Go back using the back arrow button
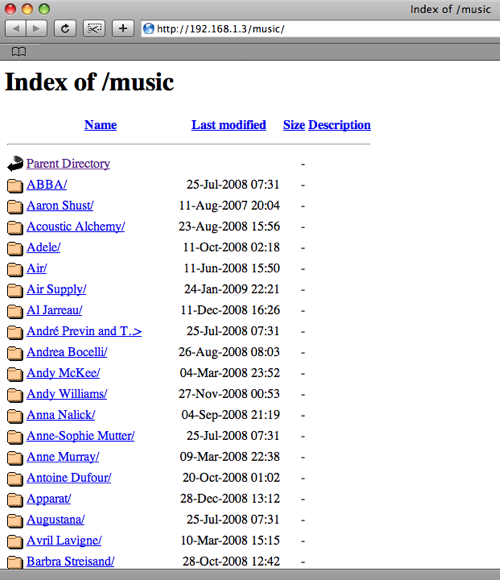Screen dimensions: 500x580 [x=16, y=28]
